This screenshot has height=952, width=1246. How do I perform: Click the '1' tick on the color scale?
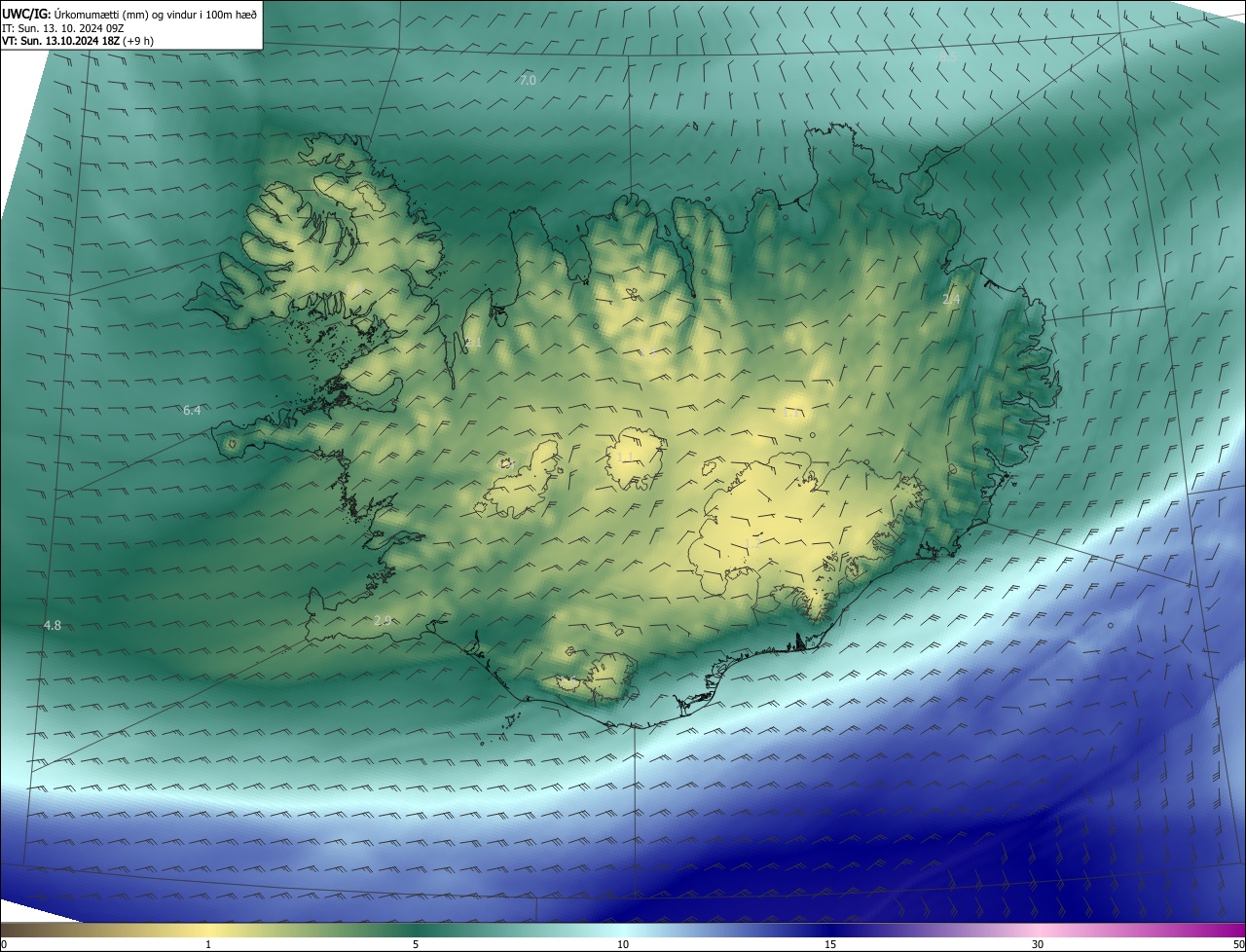coord(208,944)
